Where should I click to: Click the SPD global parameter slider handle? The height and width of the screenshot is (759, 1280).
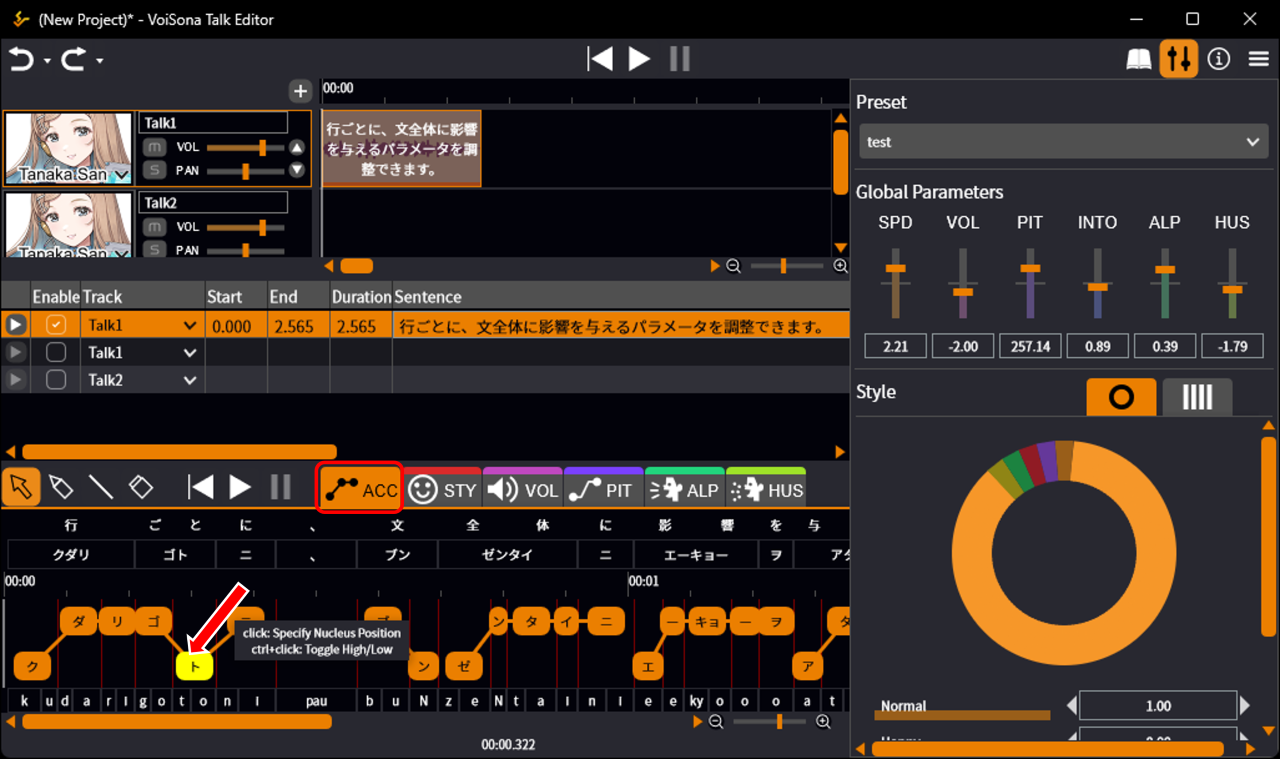click(895, 268)
